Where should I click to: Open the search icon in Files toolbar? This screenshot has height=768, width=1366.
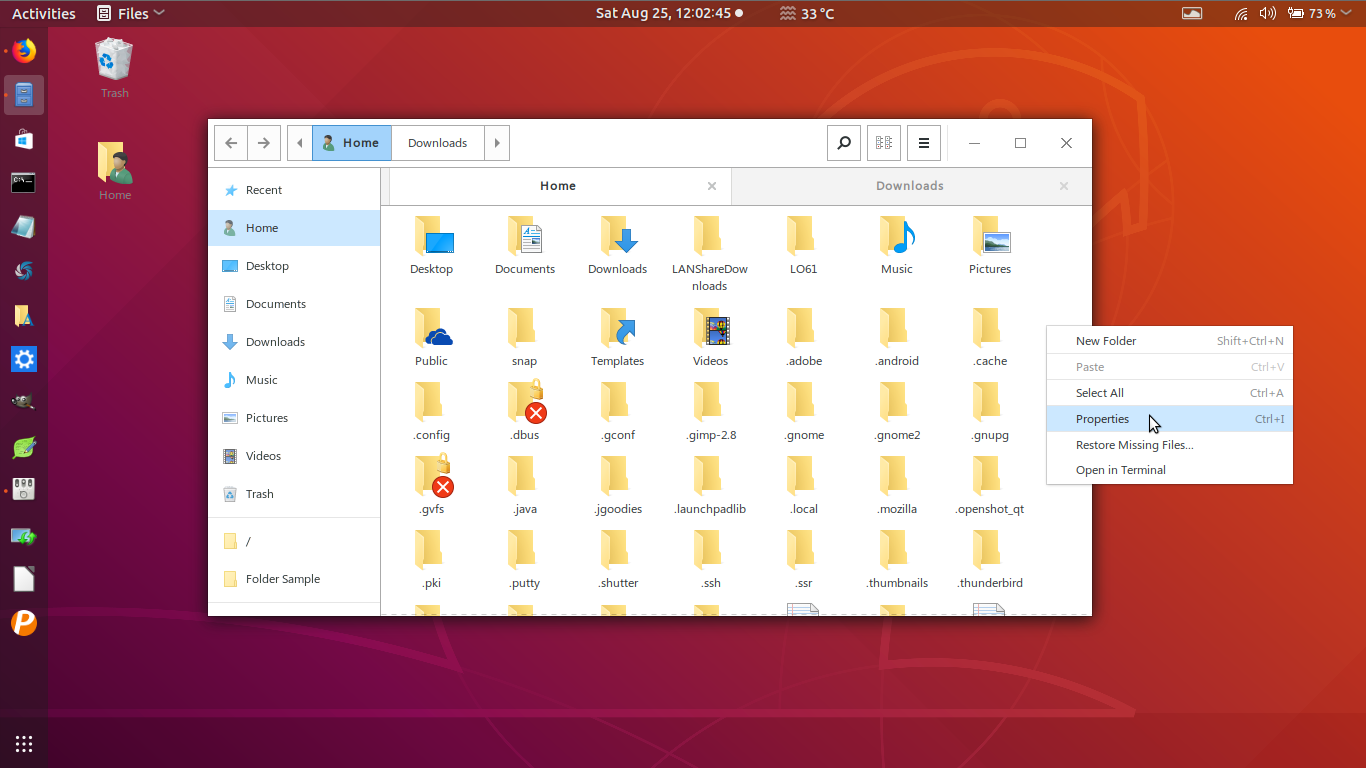click(843, 142)
